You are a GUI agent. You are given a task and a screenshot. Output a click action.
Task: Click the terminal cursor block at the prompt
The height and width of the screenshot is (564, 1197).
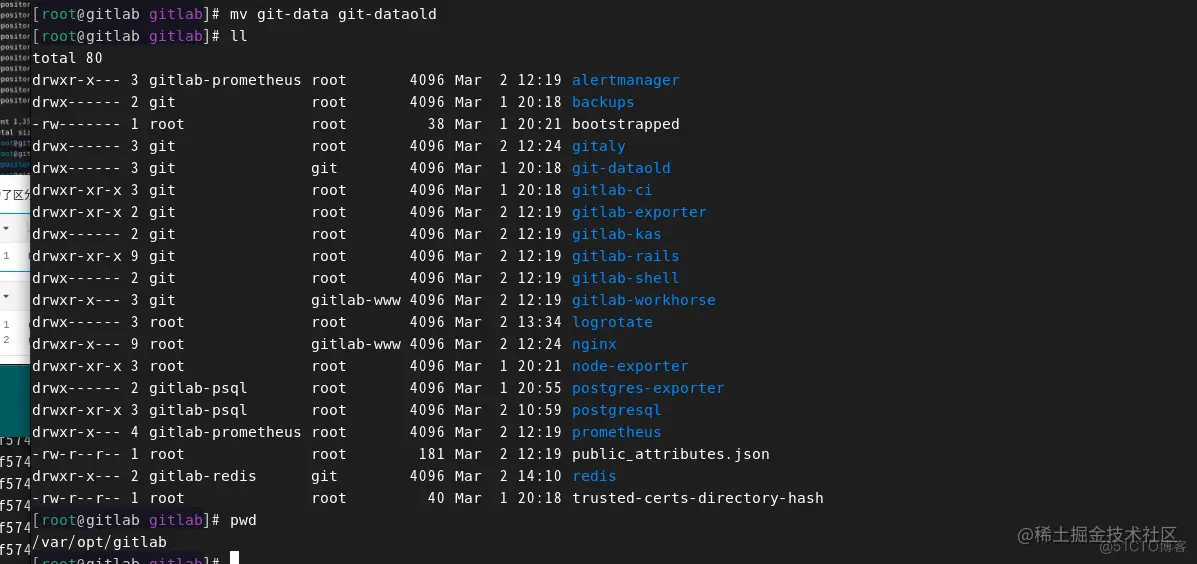(x=234, y=558)
